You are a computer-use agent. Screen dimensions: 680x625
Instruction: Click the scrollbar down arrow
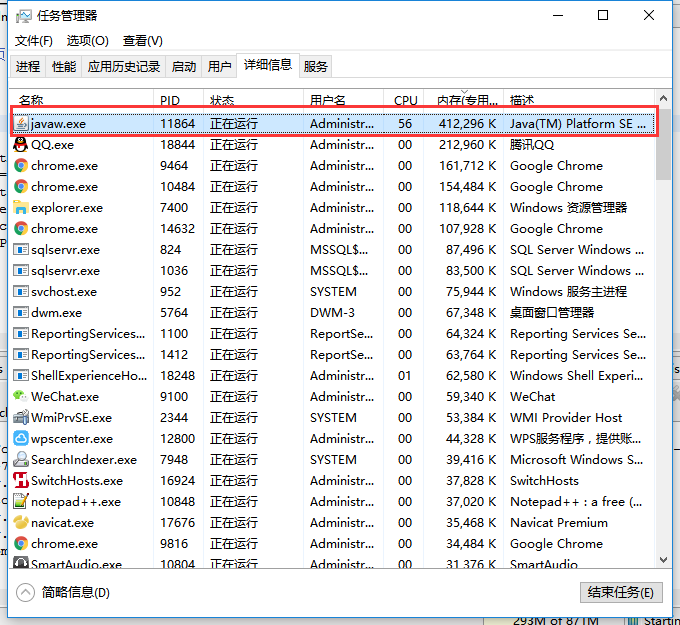(x=663, y=560)
